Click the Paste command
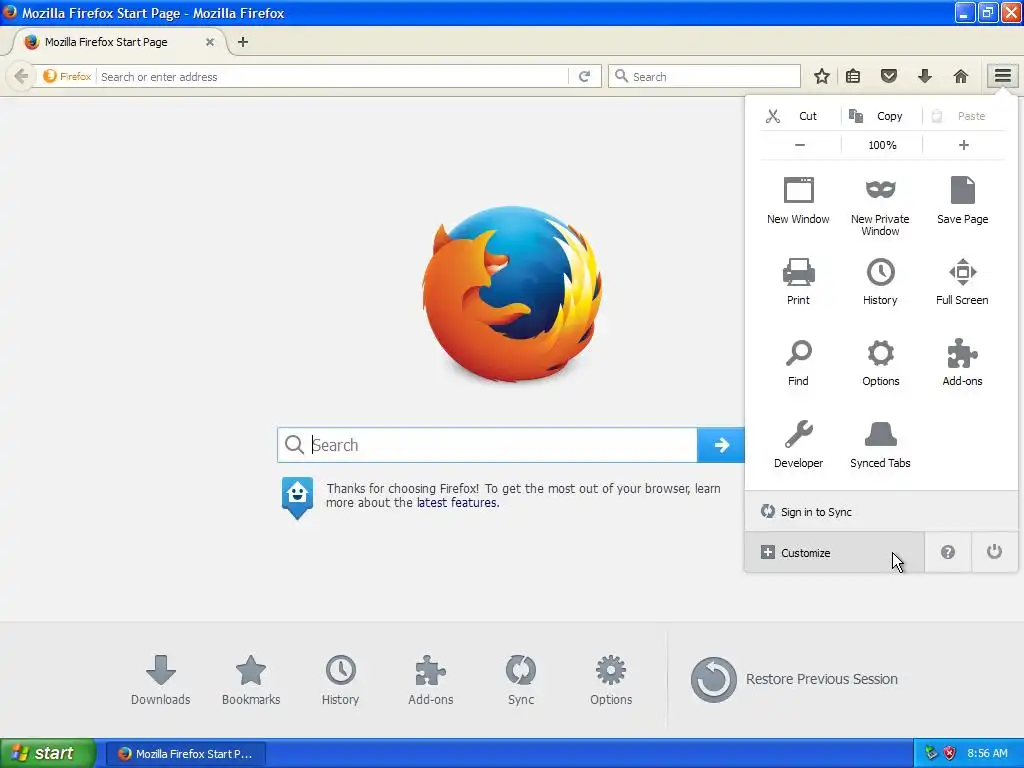 963,116
